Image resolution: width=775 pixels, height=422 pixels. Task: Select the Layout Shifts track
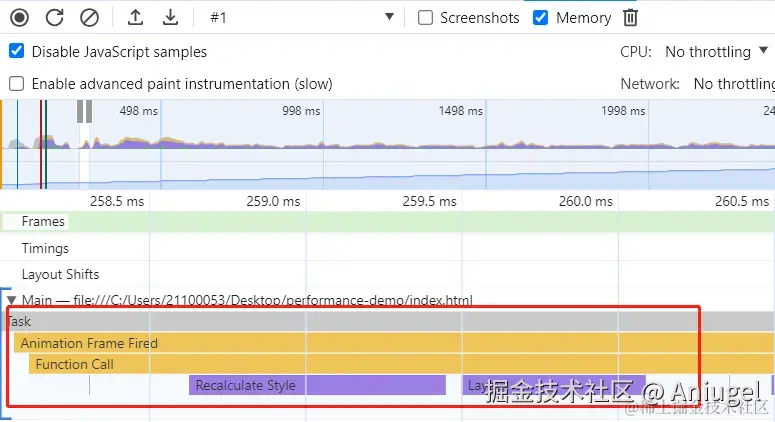[60, 274]
